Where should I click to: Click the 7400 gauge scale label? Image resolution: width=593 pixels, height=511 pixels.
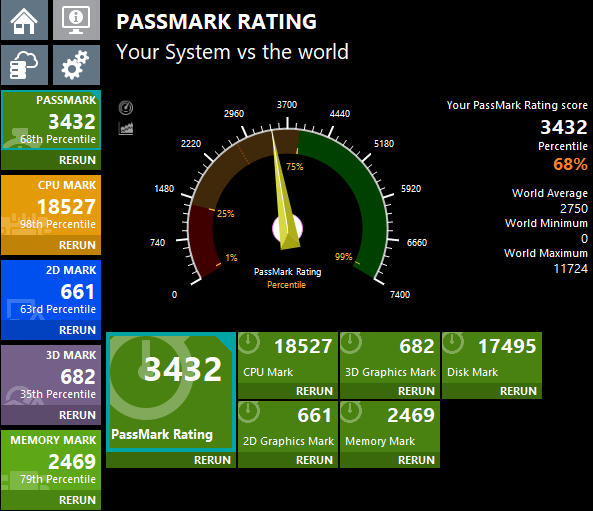click(400, 295)
